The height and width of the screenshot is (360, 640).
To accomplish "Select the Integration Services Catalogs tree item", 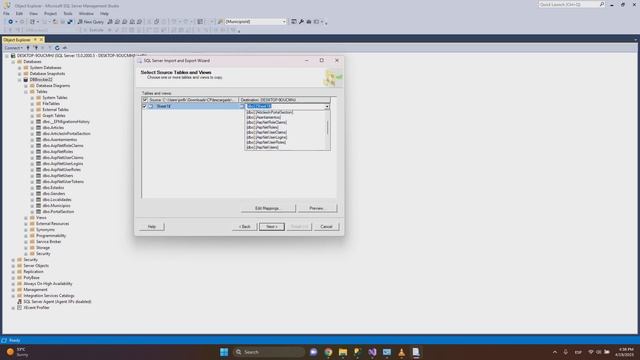I will click(x=49, y=296).
